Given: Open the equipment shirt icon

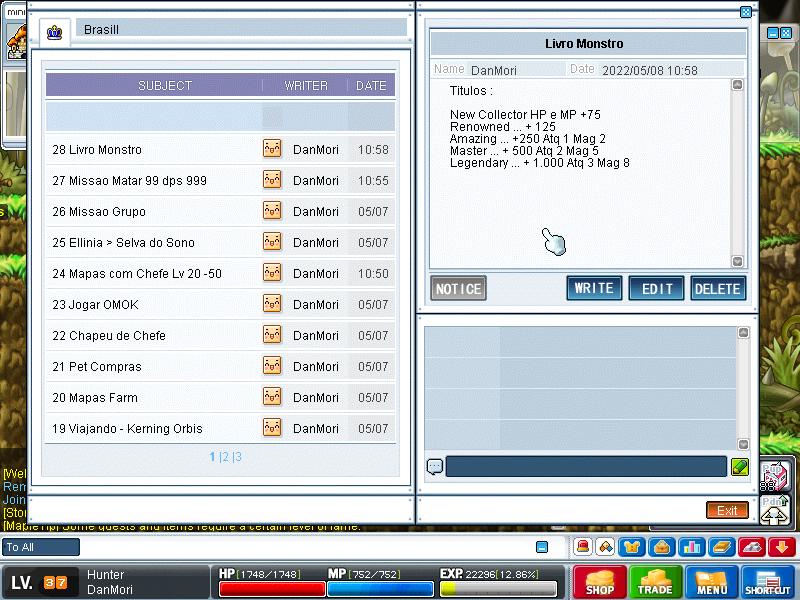Looking at the screenshot, I should 632,547.
